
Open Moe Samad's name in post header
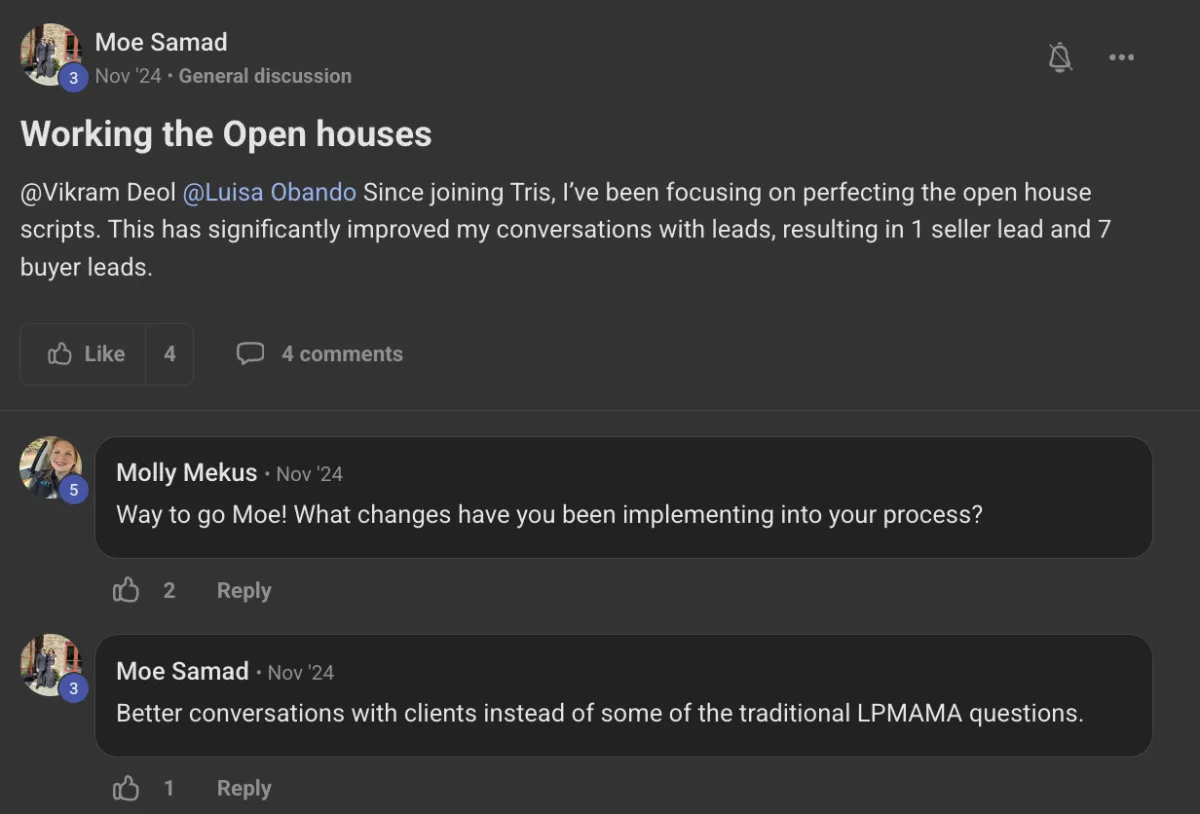pos(161,42)
